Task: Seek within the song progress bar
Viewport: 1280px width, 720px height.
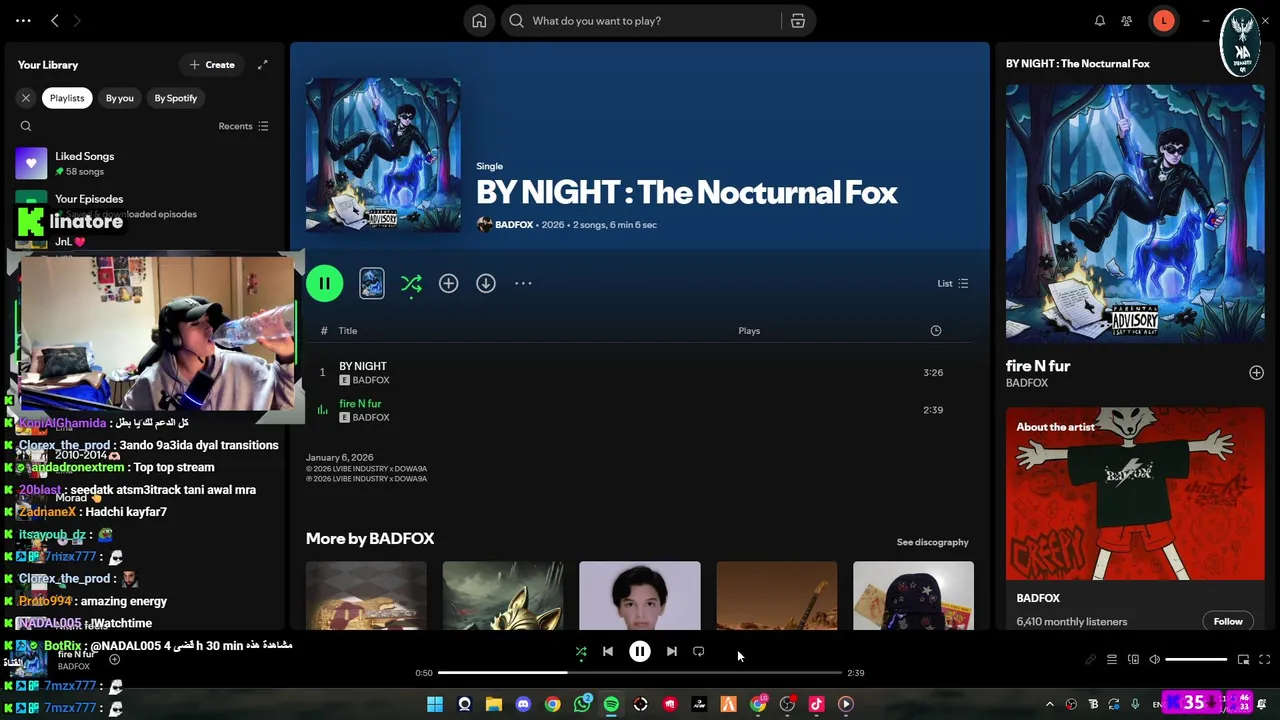Action: [x=640, y=673]
